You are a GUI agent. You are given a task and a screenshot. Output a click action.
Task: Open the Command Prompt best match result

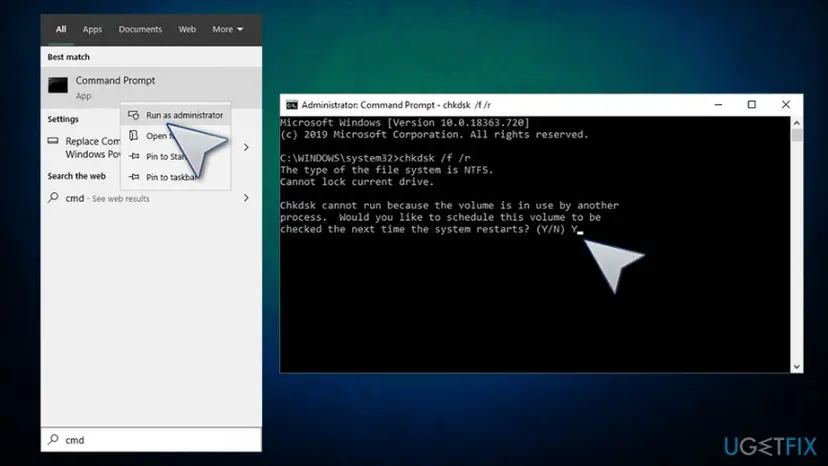click(x=151, y=88)
